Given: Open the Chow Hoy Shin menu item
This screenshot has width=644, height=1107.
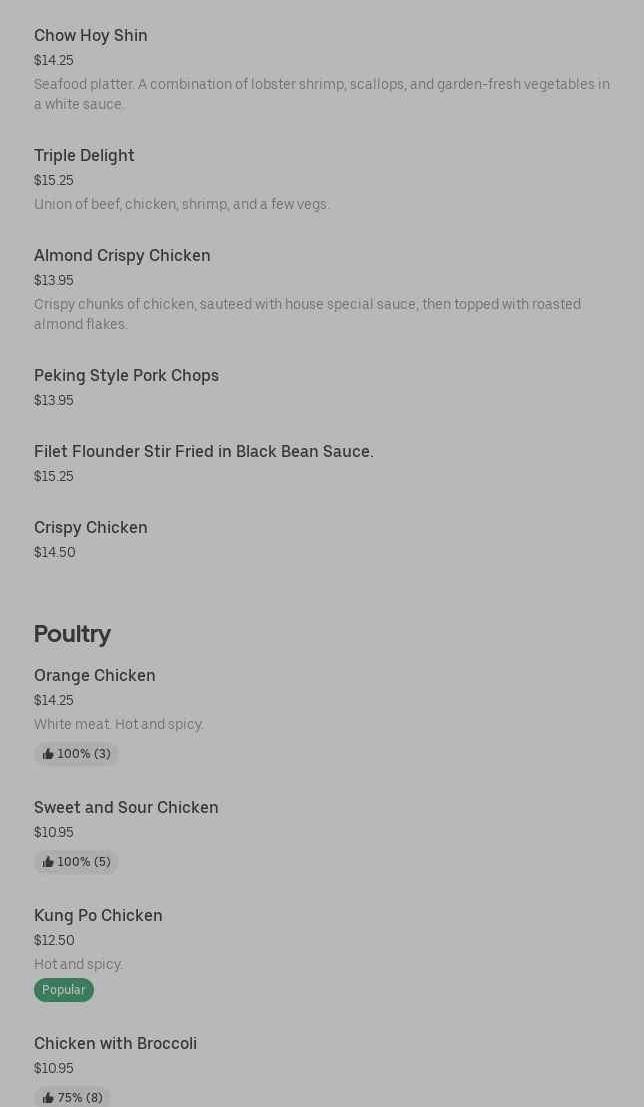Looking at the screenshot, I should pyautogui.click(x=91, y=36).
